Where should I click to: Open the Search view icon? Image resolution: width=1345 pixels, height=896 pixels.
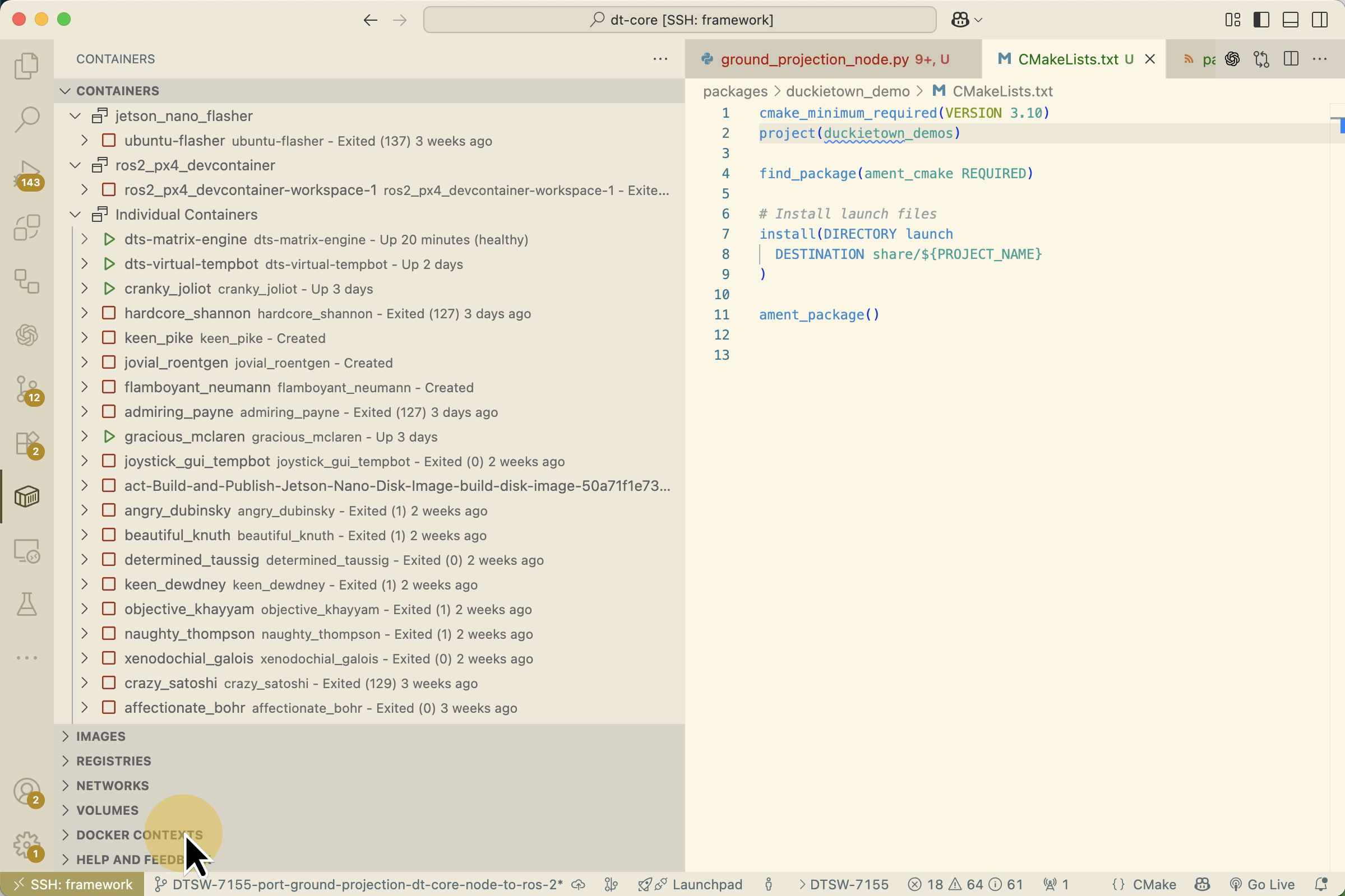26,119
